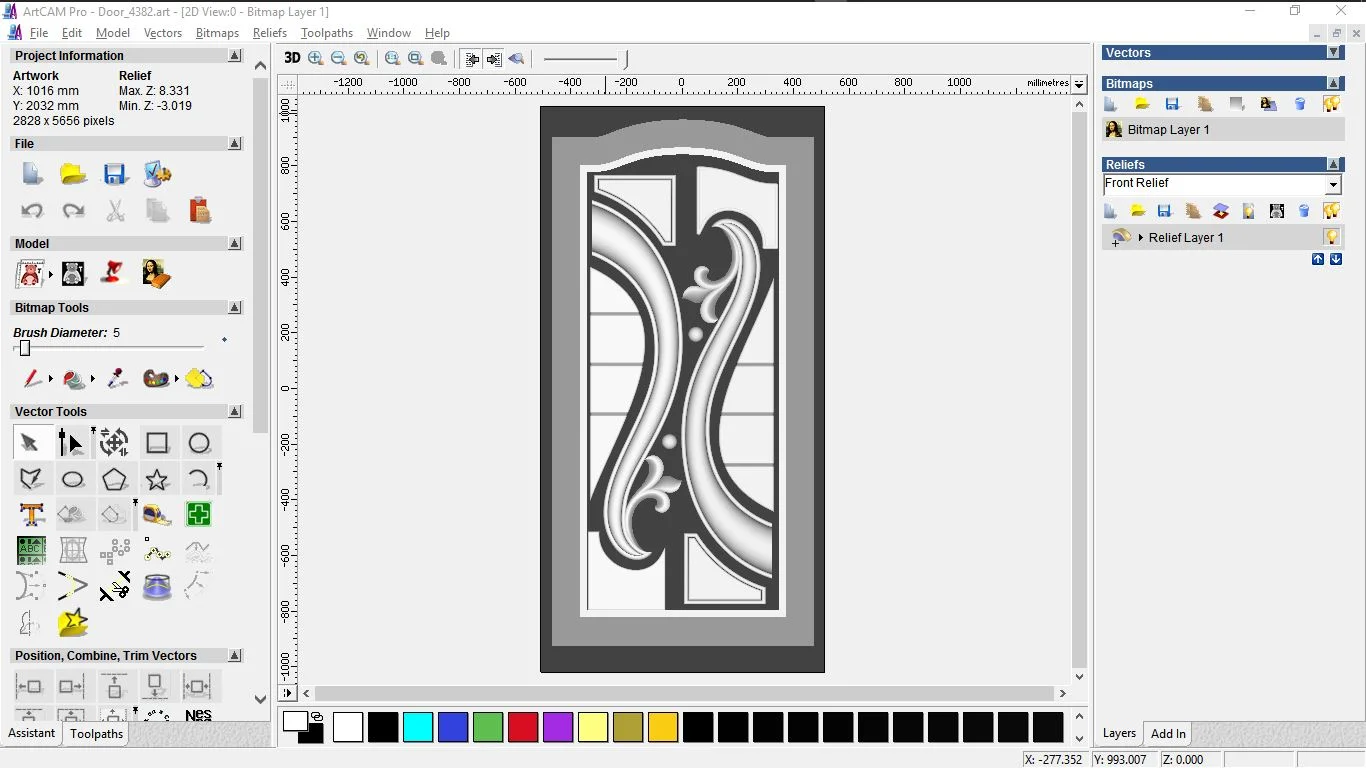The width and height of the screenshot is (1366, 768).
Task: Click the Save floppy icon in File panel
Action: pyautogui.click(x=115, y=175)
